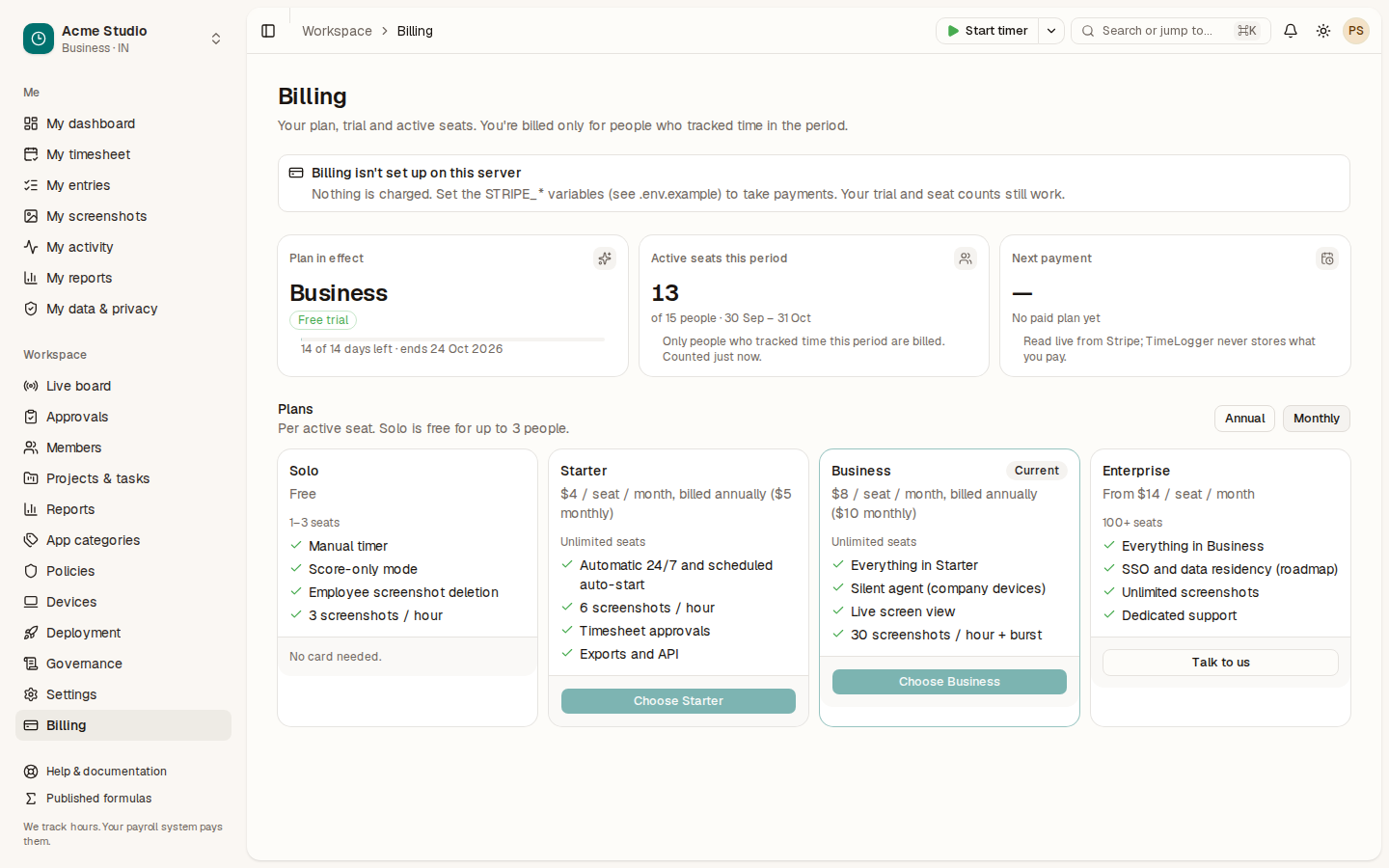Select the Billing sidebar item
The image size is (1389, 868).
123,725
